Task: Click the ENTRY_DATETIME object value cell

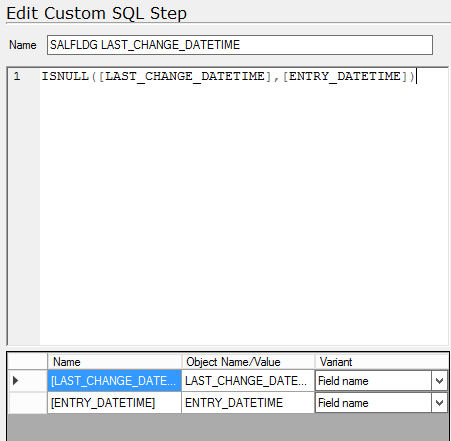Action: pyautogui.click(x=248, y=403)
